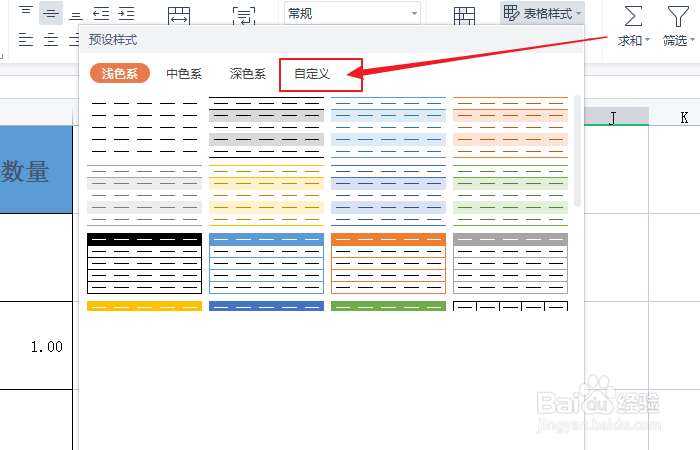
Task: Switch to the 深色系 tab
Action: click(248, 74)
